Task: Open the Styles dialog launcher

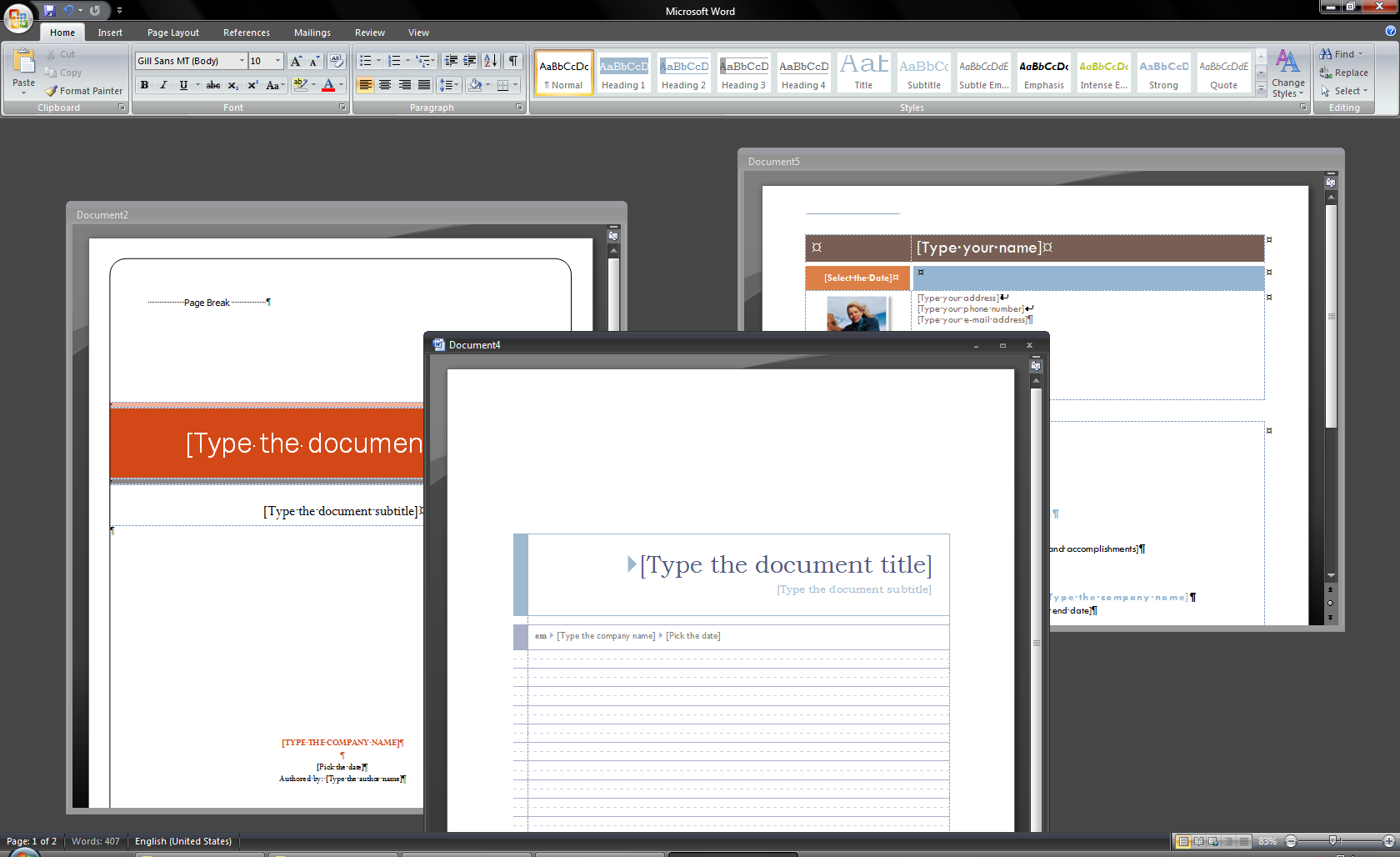Action: 1303,108
